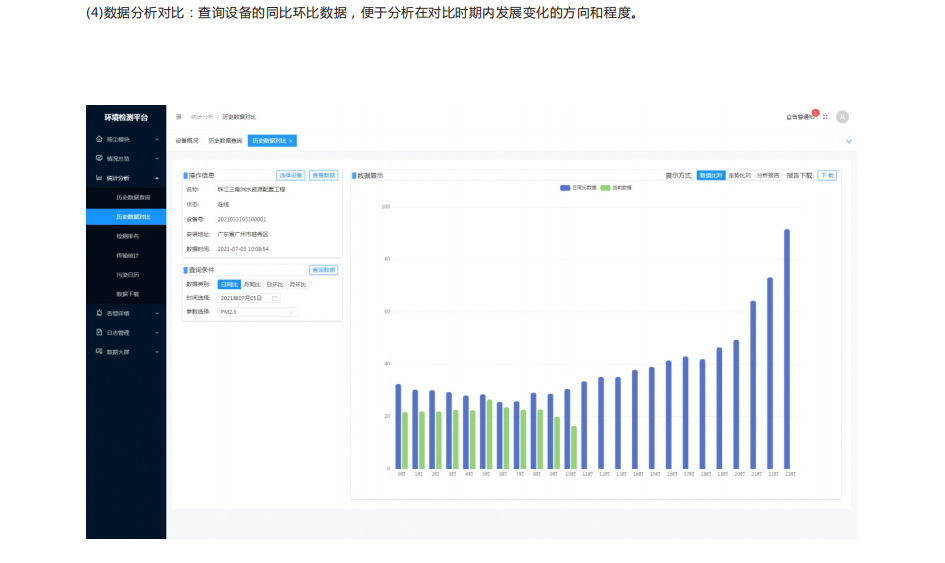Open 检测排名 in sidebar submenu
The height and width of the screenshot is (563, 945).
pos(127,236)
